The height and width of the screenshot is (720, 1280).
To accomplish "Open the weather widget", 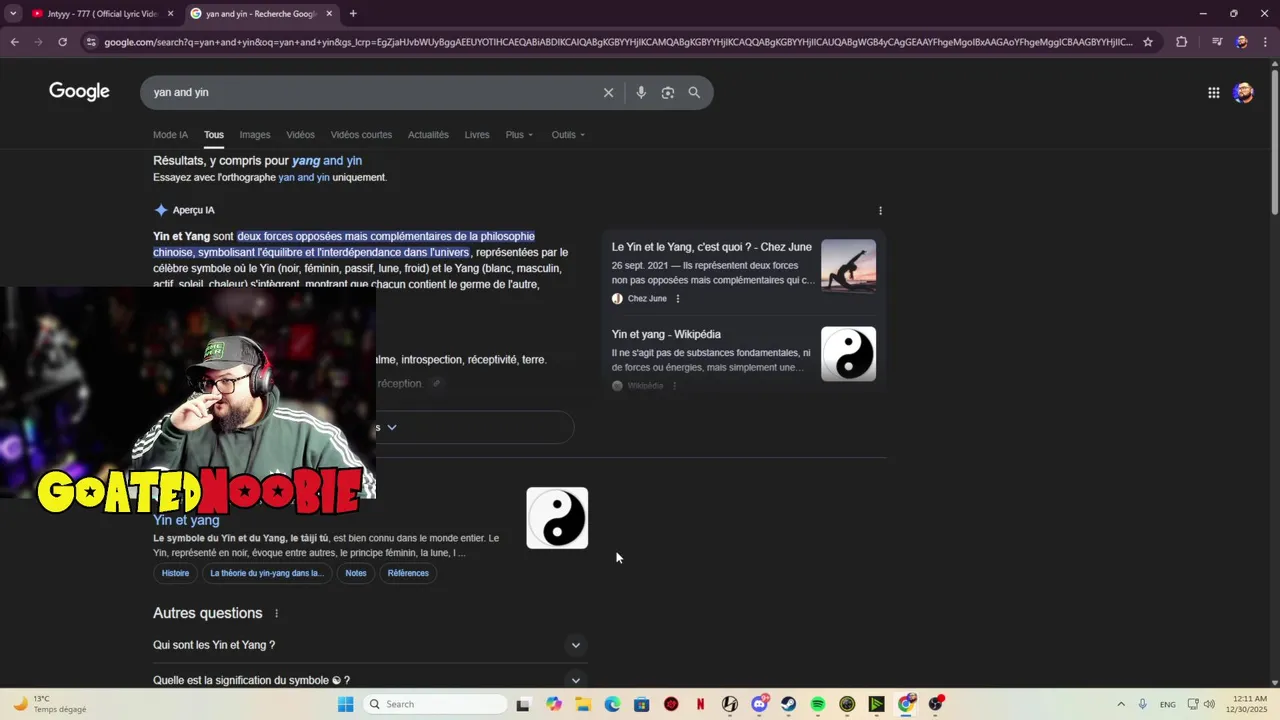I will click(x=48, y=704).
